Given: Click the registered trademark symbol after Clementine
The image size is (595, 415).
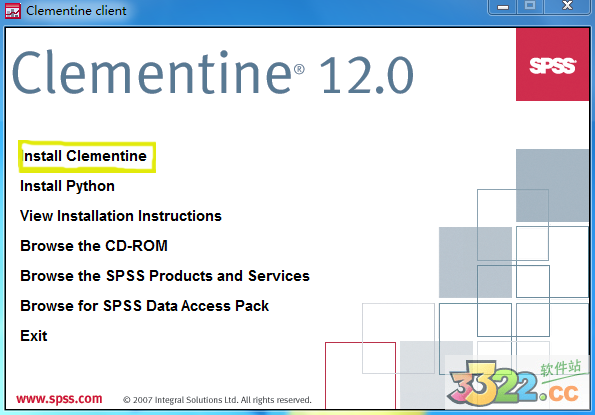Looking at the screenshot, I should [x=299, y=69].
